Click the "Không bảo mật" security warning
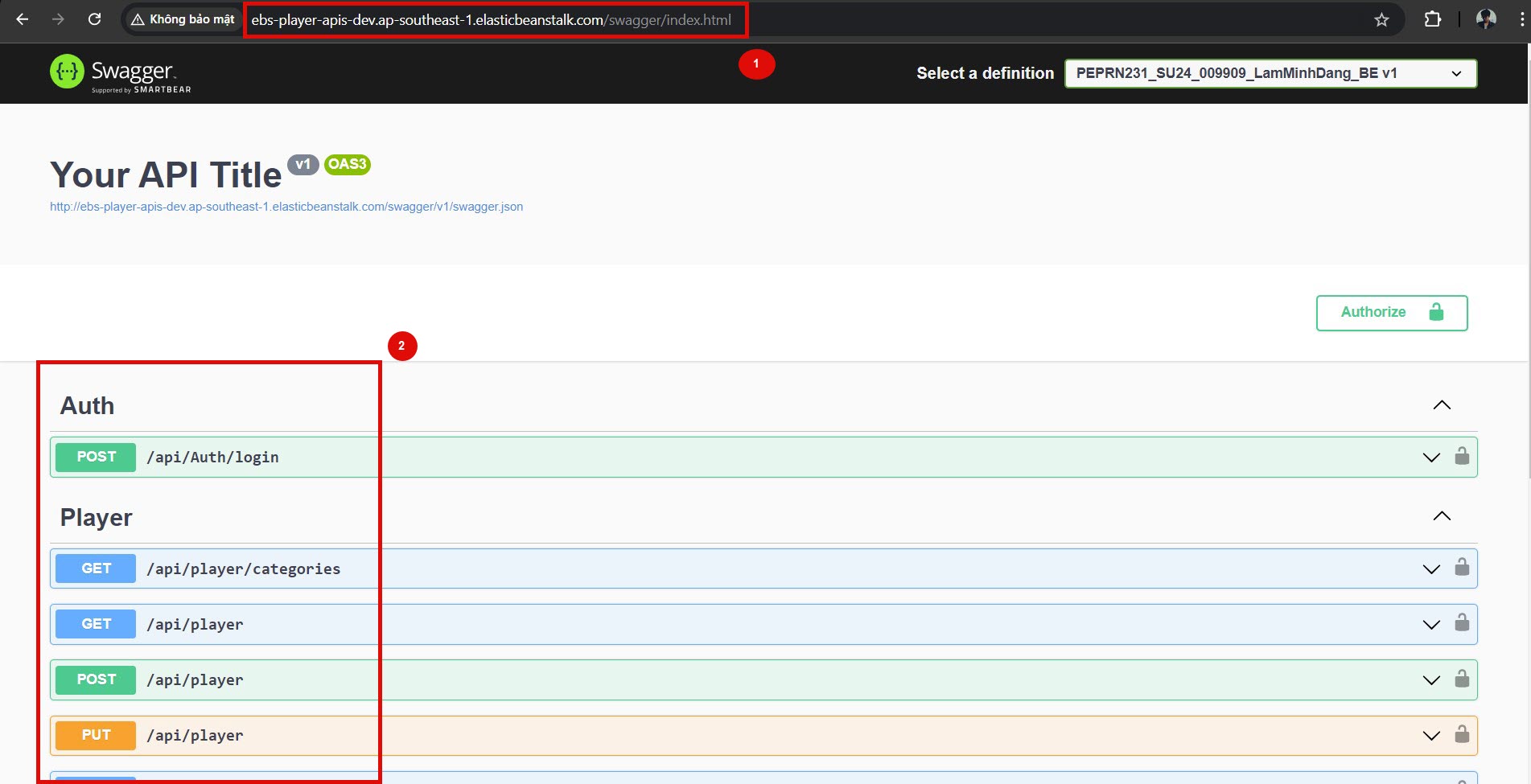 (x=183, y=19)
